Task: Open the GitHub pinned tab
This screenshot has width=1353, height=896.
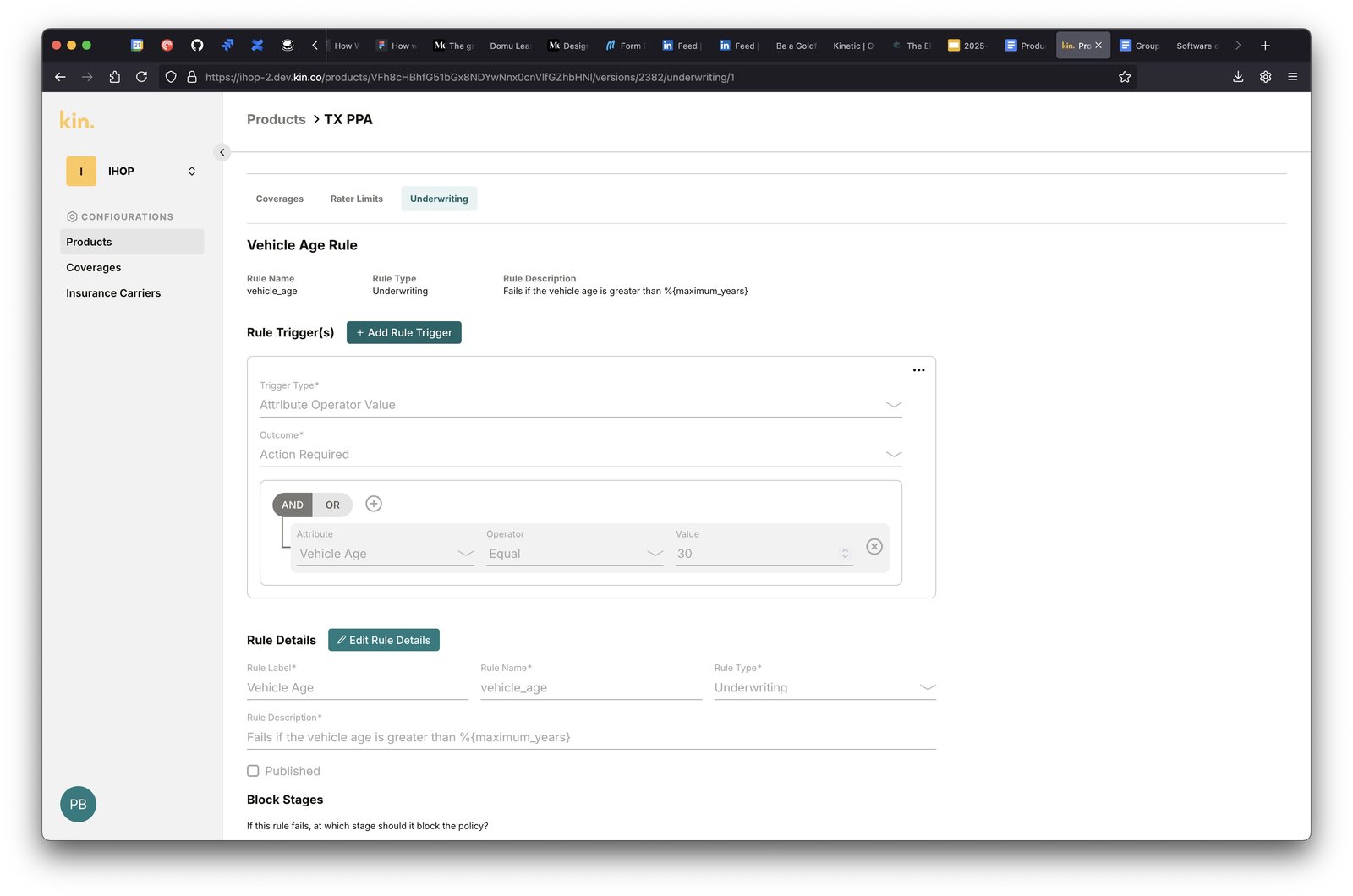Action: [197, 46]
